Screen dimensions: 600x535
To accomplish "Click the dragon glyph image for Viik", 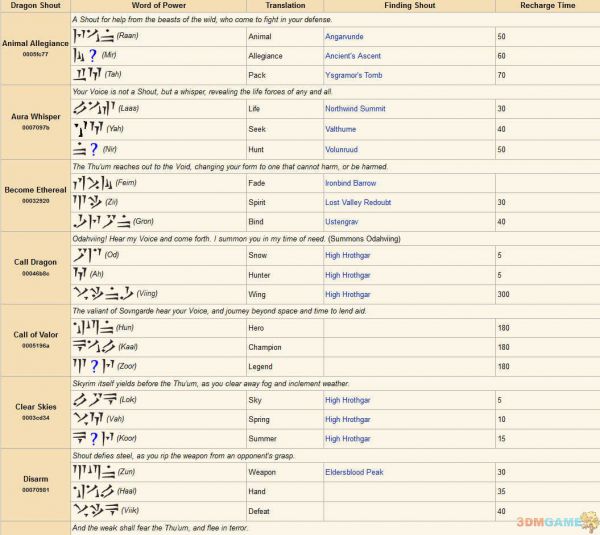I will click(x=96, y=510).
